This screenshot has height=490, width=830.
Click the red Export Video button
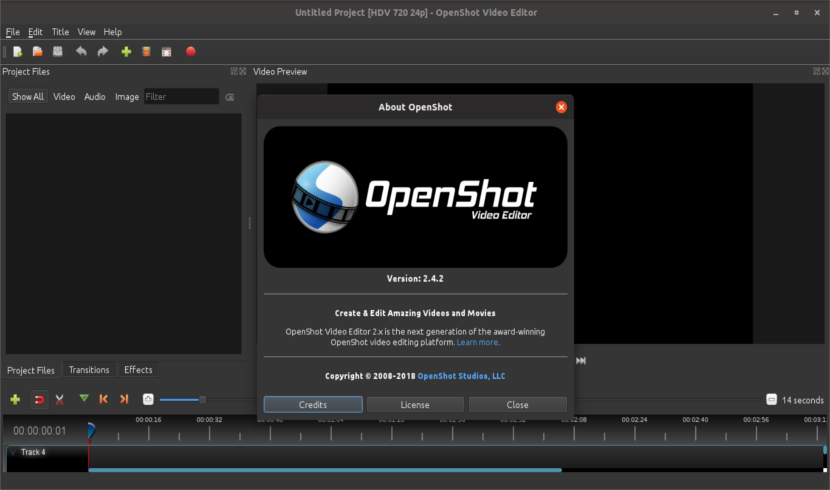coord(190,51)
